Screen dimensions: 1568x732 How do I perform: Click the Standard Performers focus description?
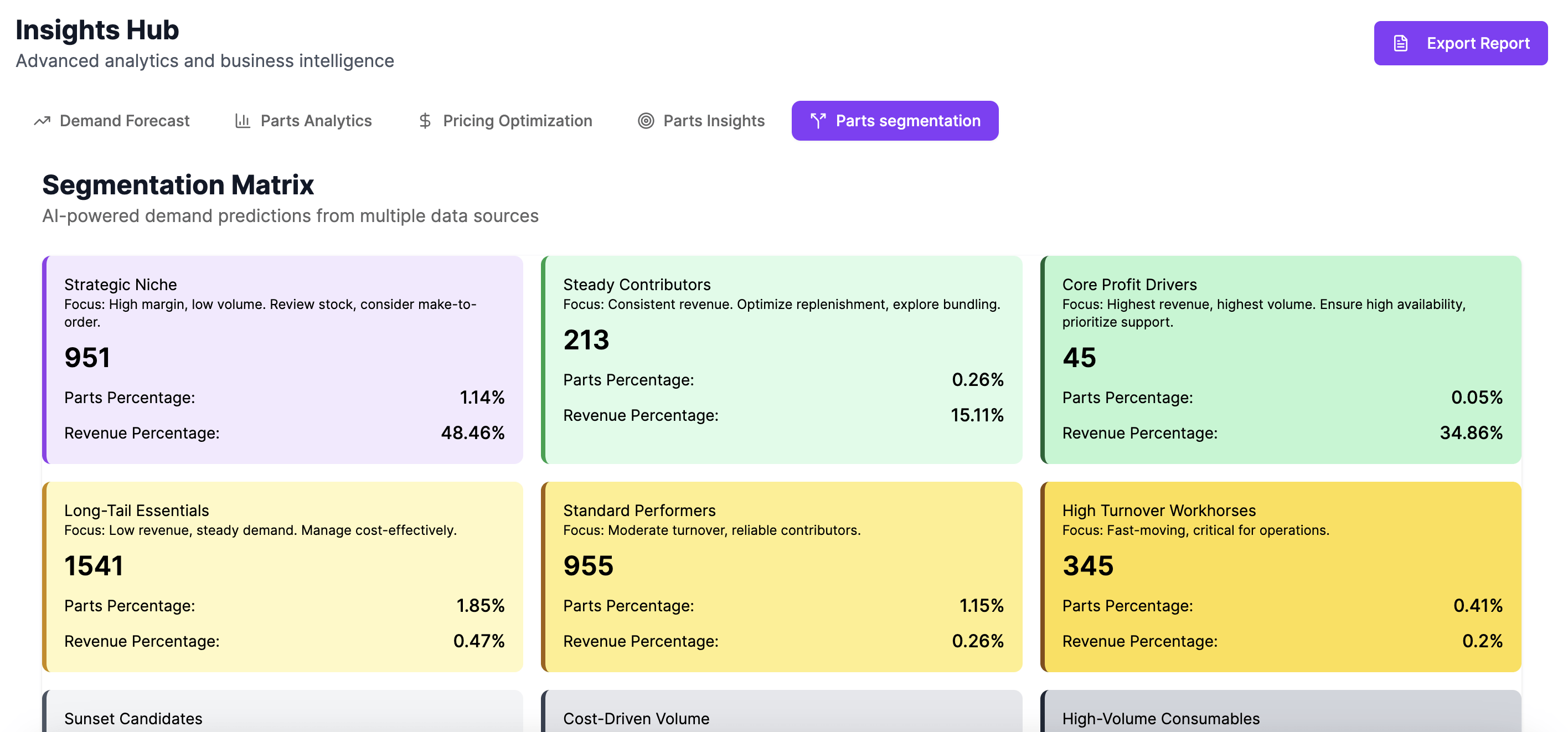(711, 530)
